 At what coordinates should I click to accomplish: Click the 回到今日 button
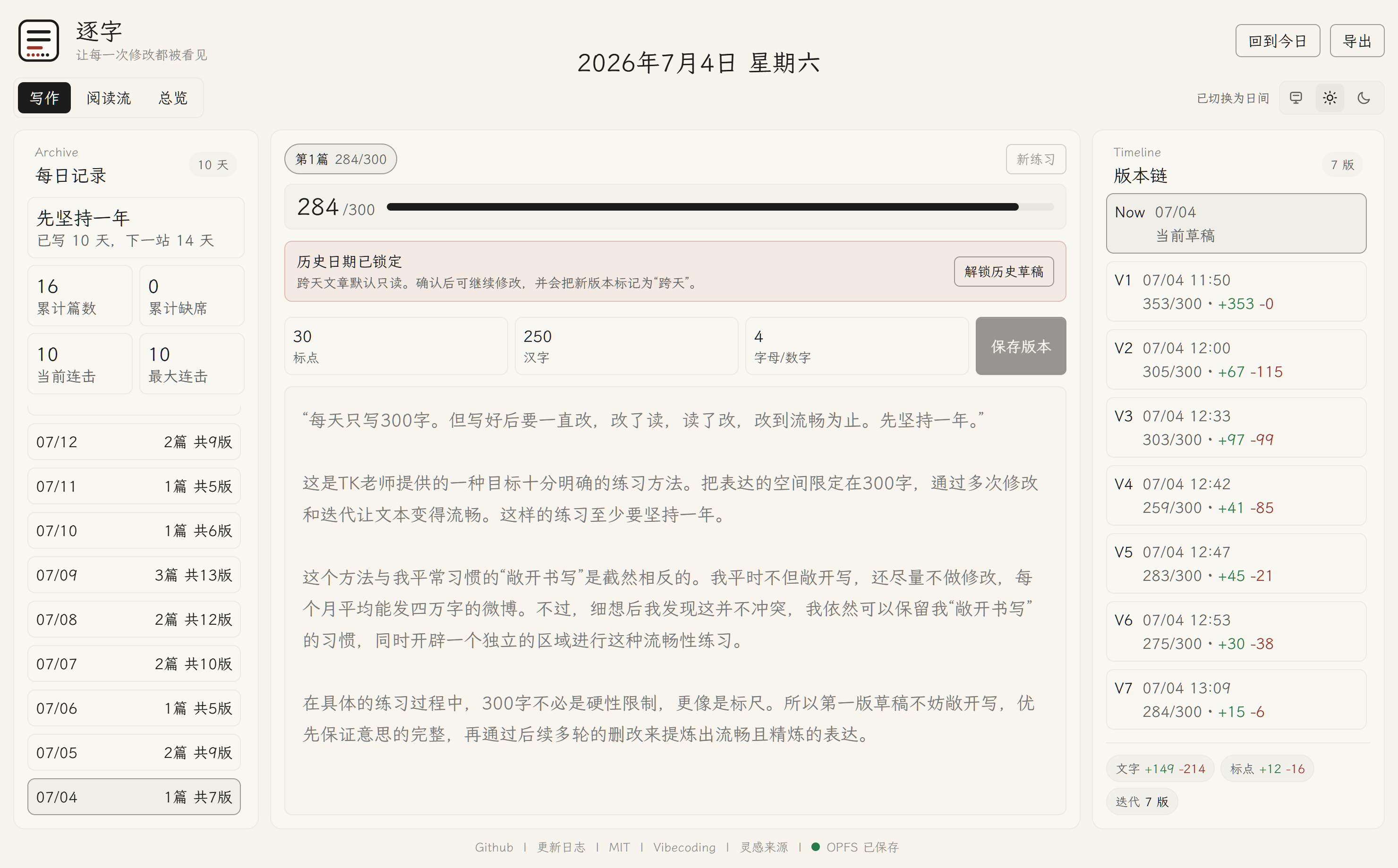[1278, 41]
